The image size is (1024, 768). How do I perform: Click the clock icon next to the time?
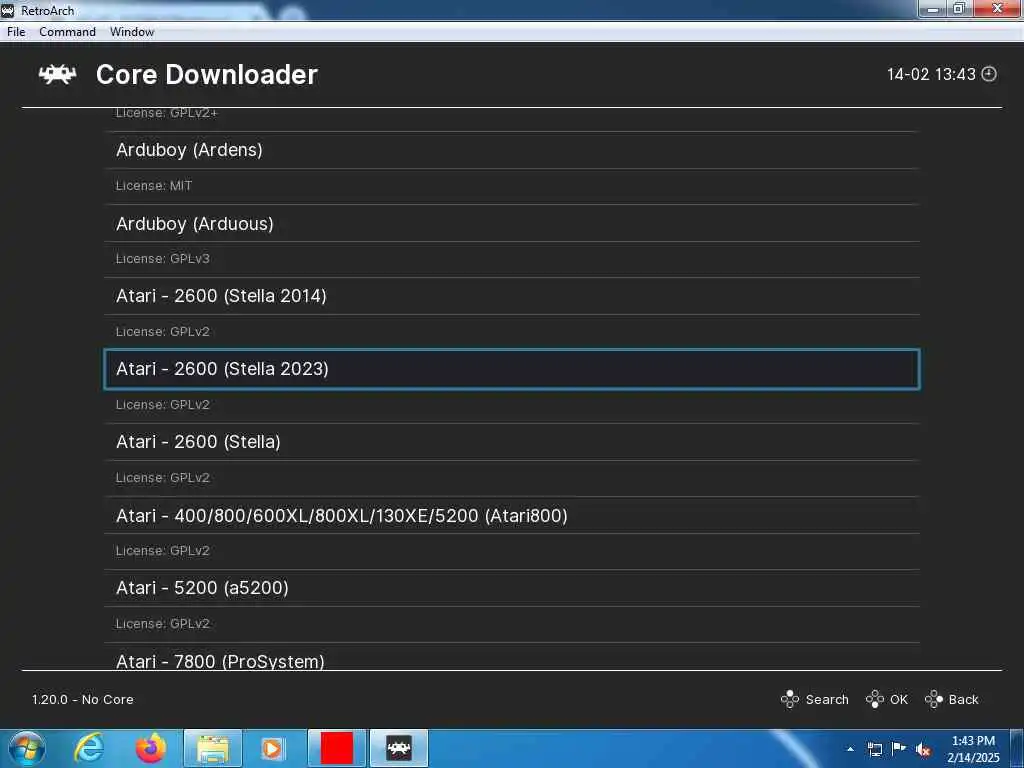989,74
